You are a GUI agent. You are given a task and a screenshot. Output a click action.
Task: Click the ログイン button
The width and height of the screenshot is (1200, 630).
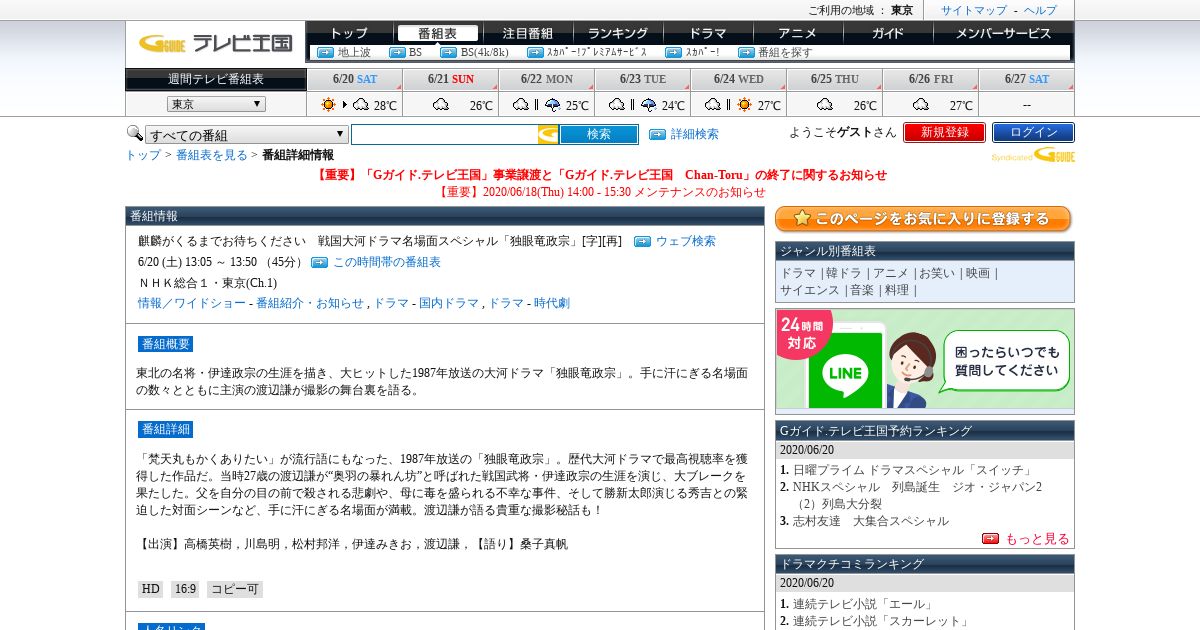pos(1033,132)
